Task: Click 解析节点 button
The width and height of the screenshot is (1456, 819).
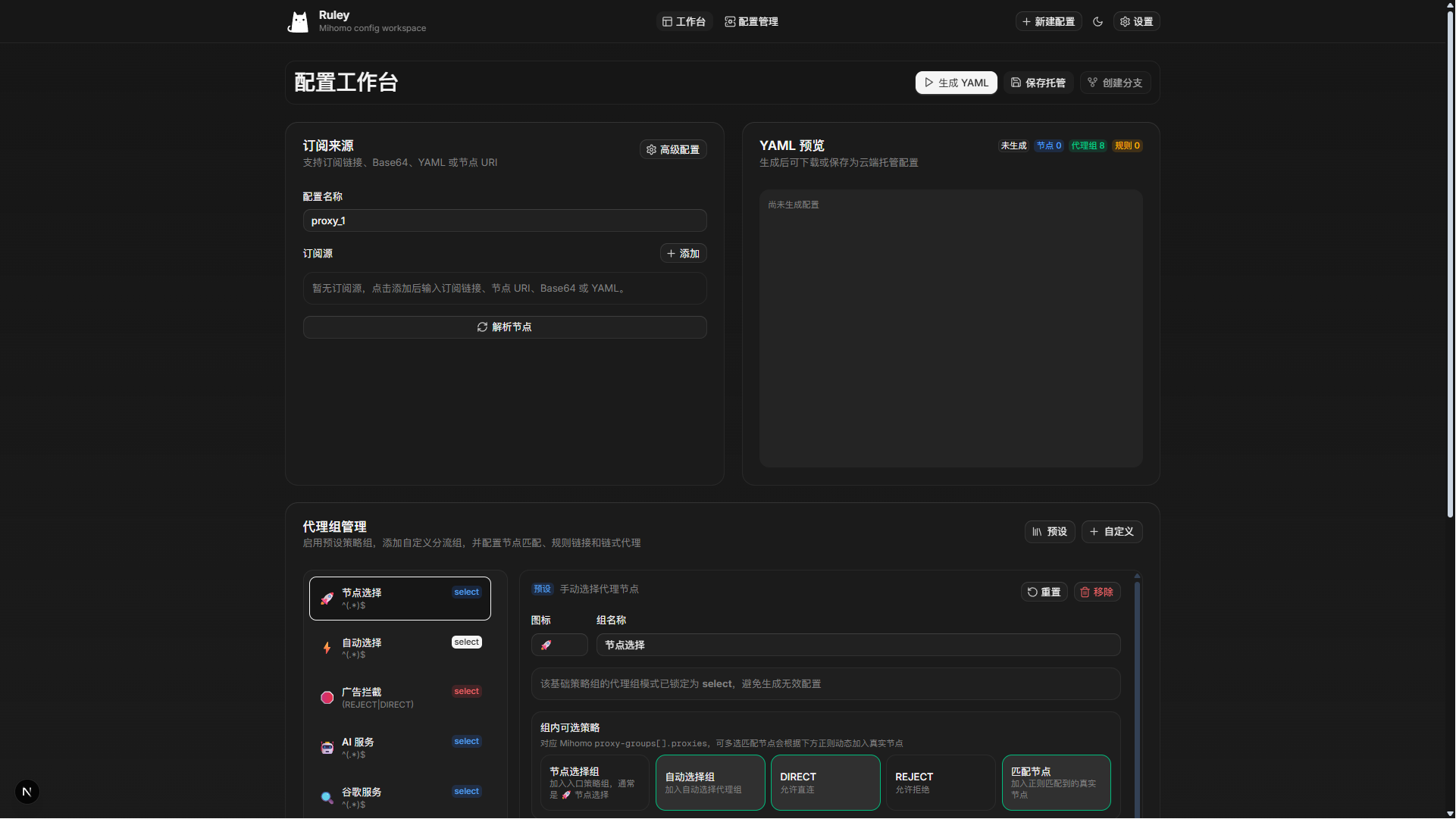Action: tap(505, 327)
